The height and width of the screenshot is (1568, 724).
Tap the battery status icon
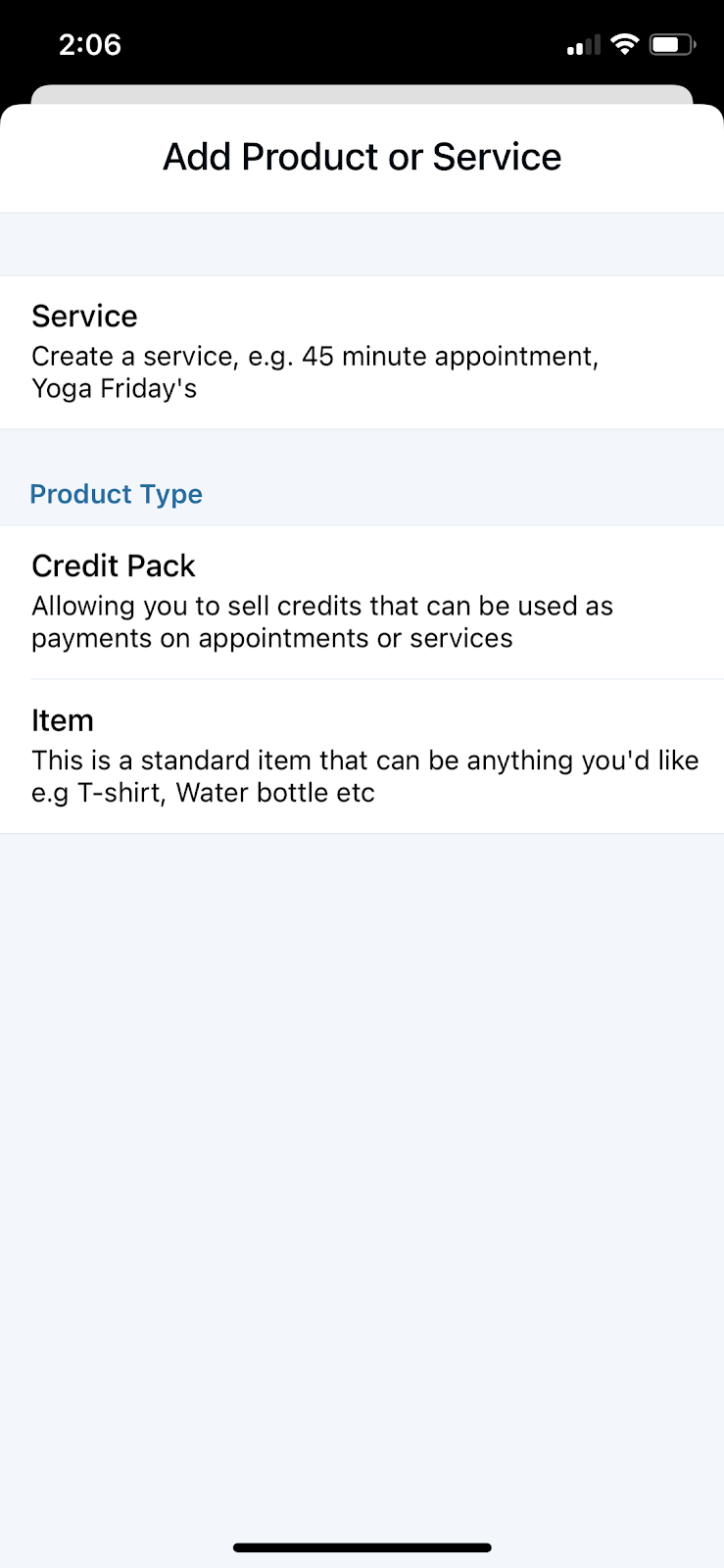click(x=672, y=44)
